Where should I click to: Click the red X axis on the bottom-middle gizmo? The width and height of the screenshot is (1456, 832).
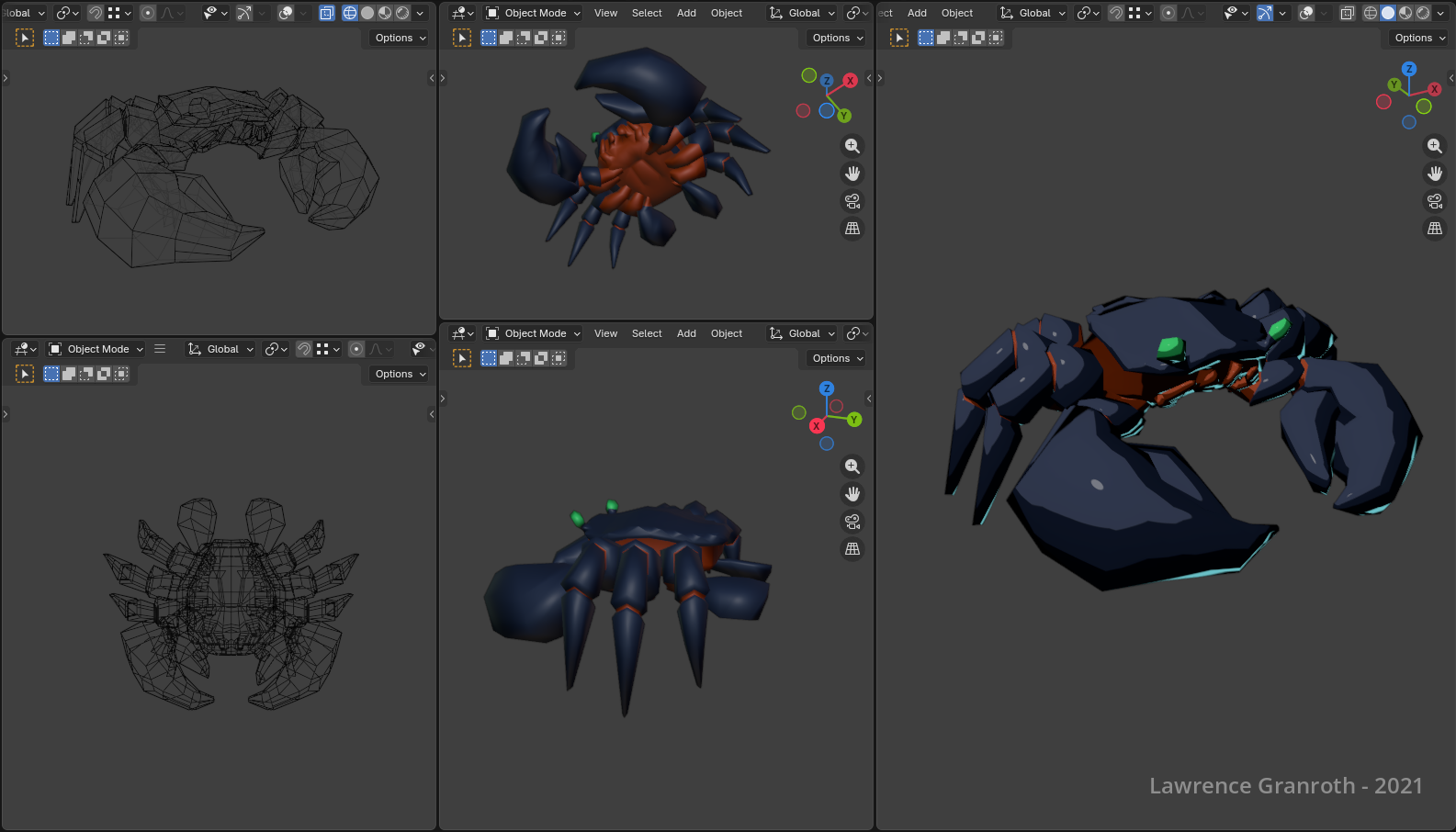(817, 426)
